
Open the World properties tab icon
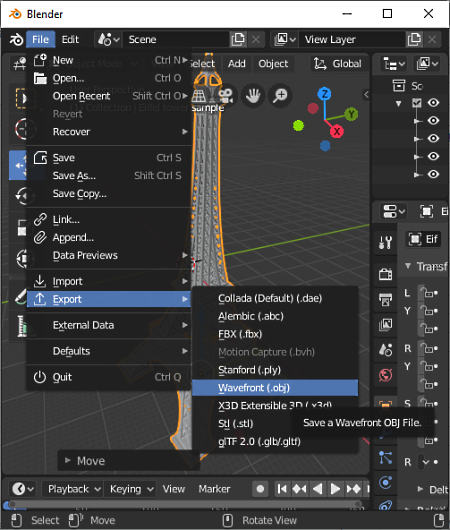click(x=385, y=375)
